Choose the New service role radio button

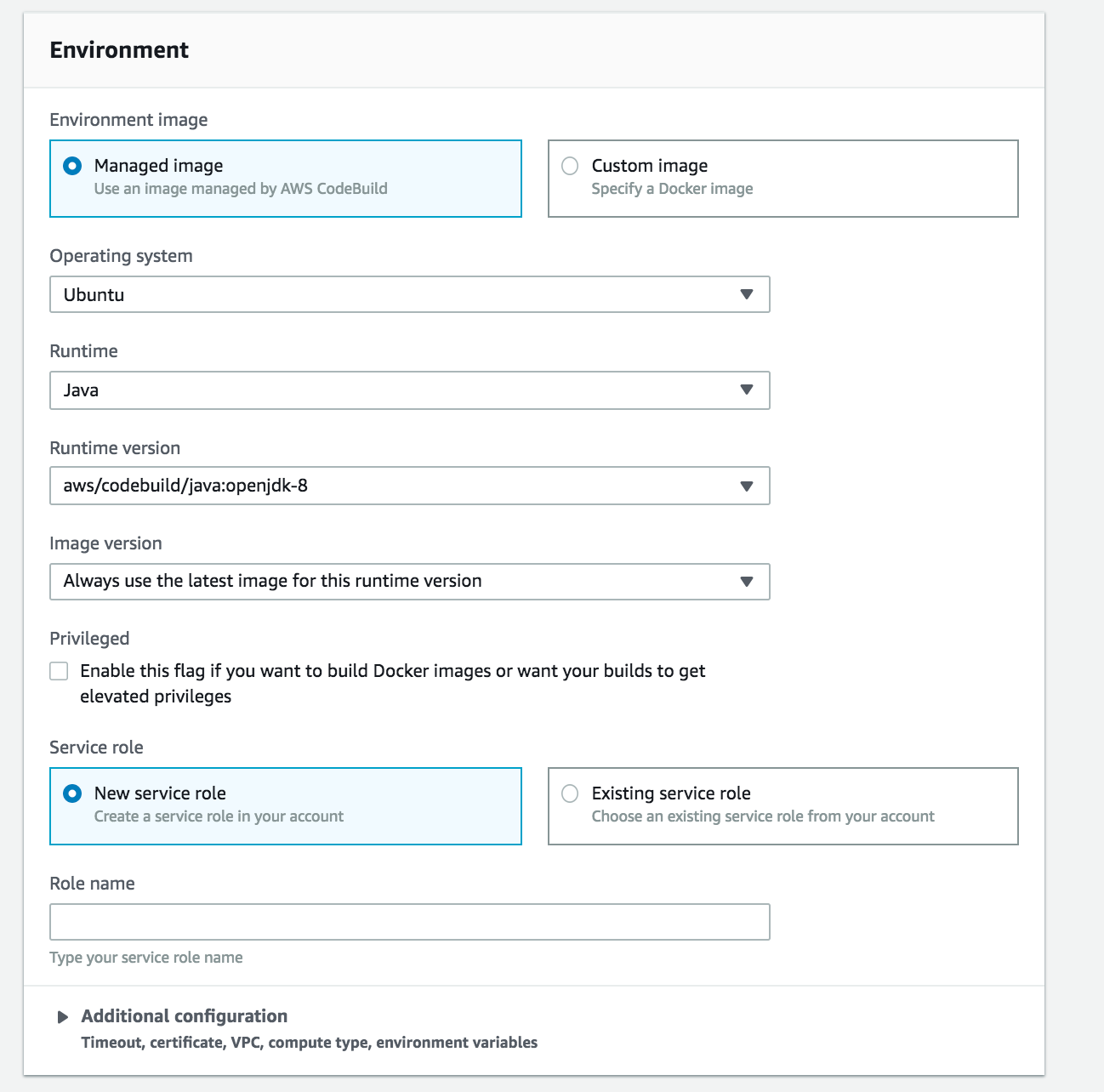click(73, 793)
